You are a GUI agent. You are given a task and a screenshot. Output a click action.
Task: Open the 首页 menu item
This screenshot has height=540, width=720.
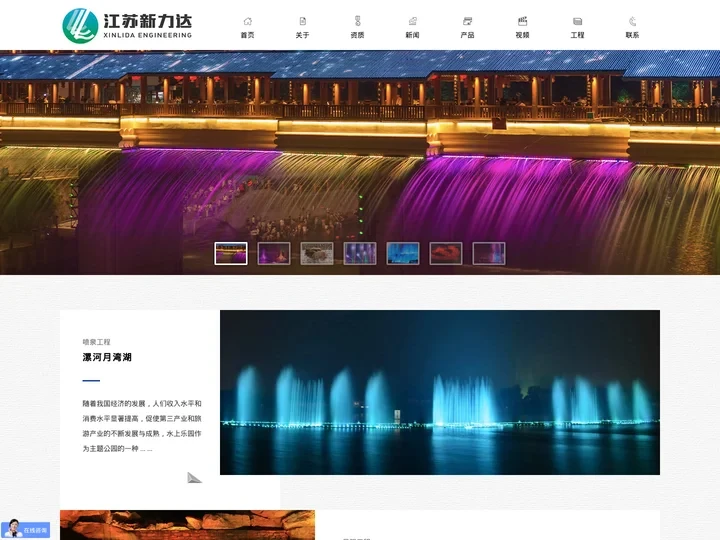[248, 35]
